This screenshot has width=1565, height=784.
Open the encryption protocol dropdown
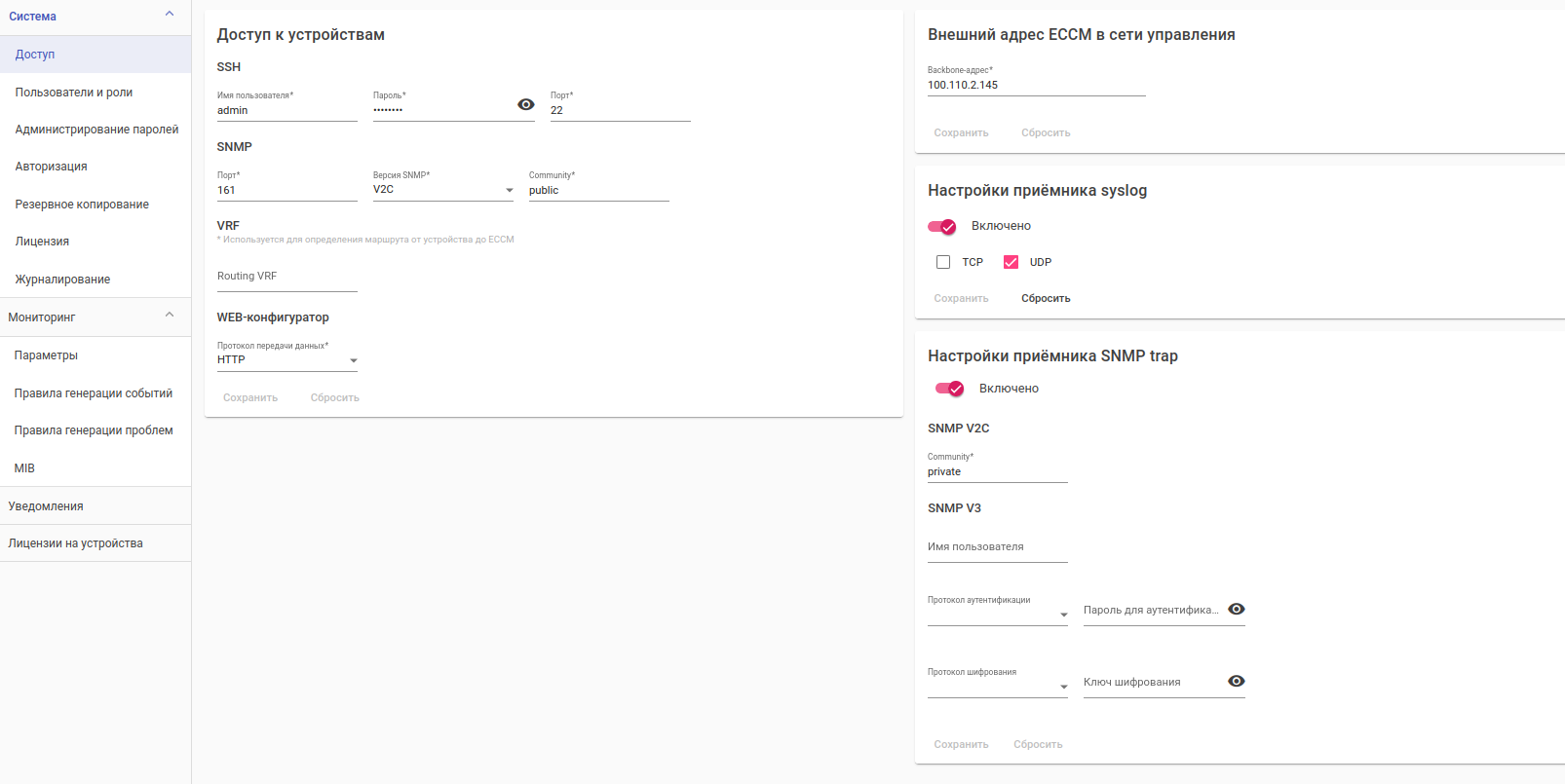pos(997,686)
